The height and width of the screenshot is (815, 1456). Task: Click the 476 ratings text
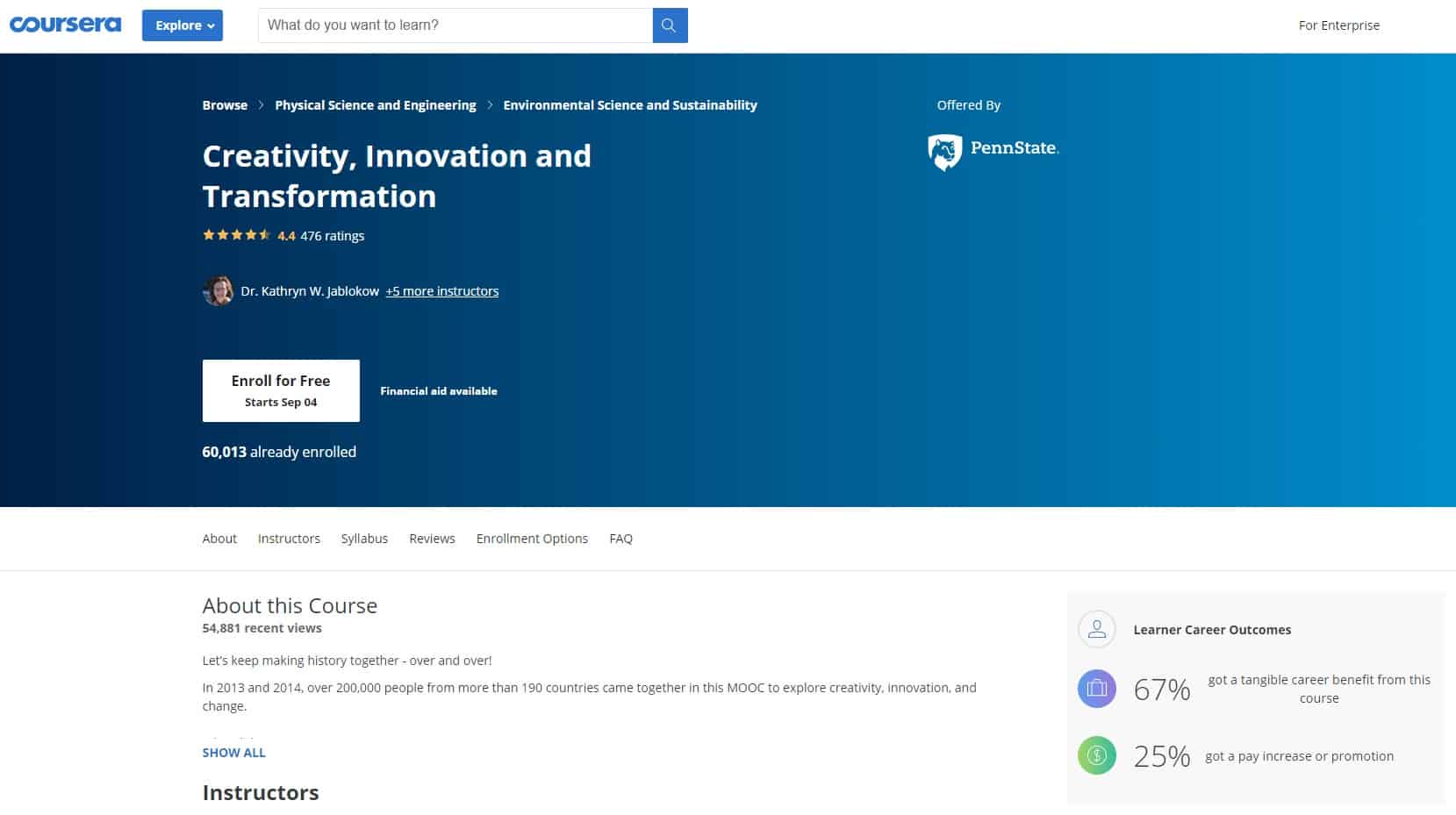tap(332, 236)
